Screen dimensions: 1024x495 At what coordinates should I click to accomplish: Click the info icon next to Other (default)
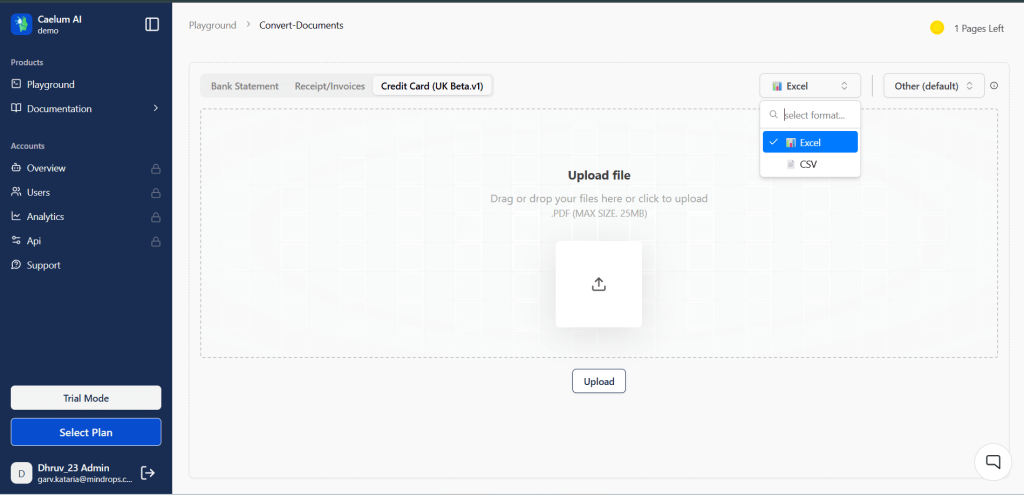(x=995, y=86)
